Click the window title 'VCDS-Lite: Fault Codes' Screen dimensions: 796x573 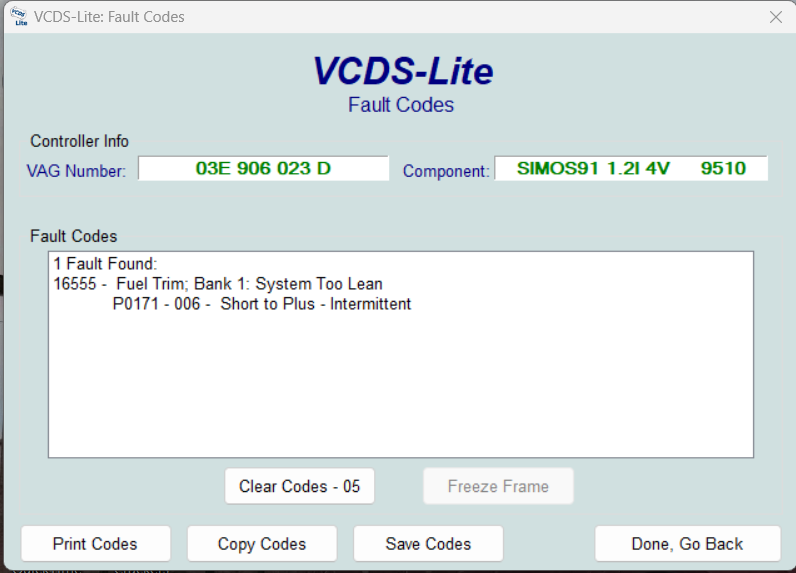(x=109, y=17)
